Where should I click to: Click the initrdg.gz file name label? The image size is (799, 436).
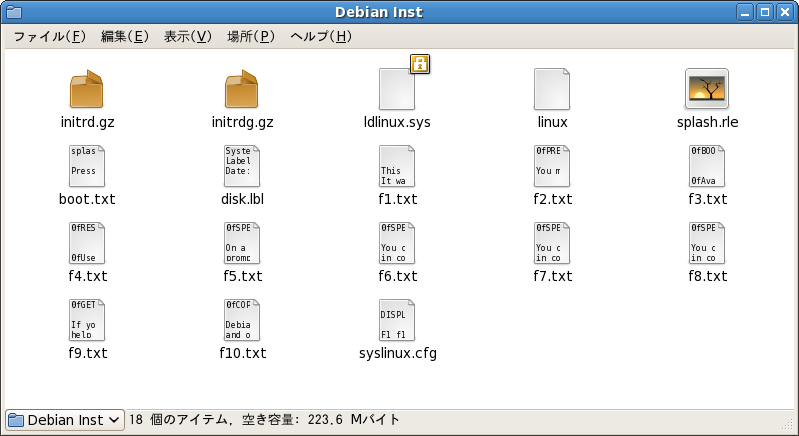(x=242, y=122)
